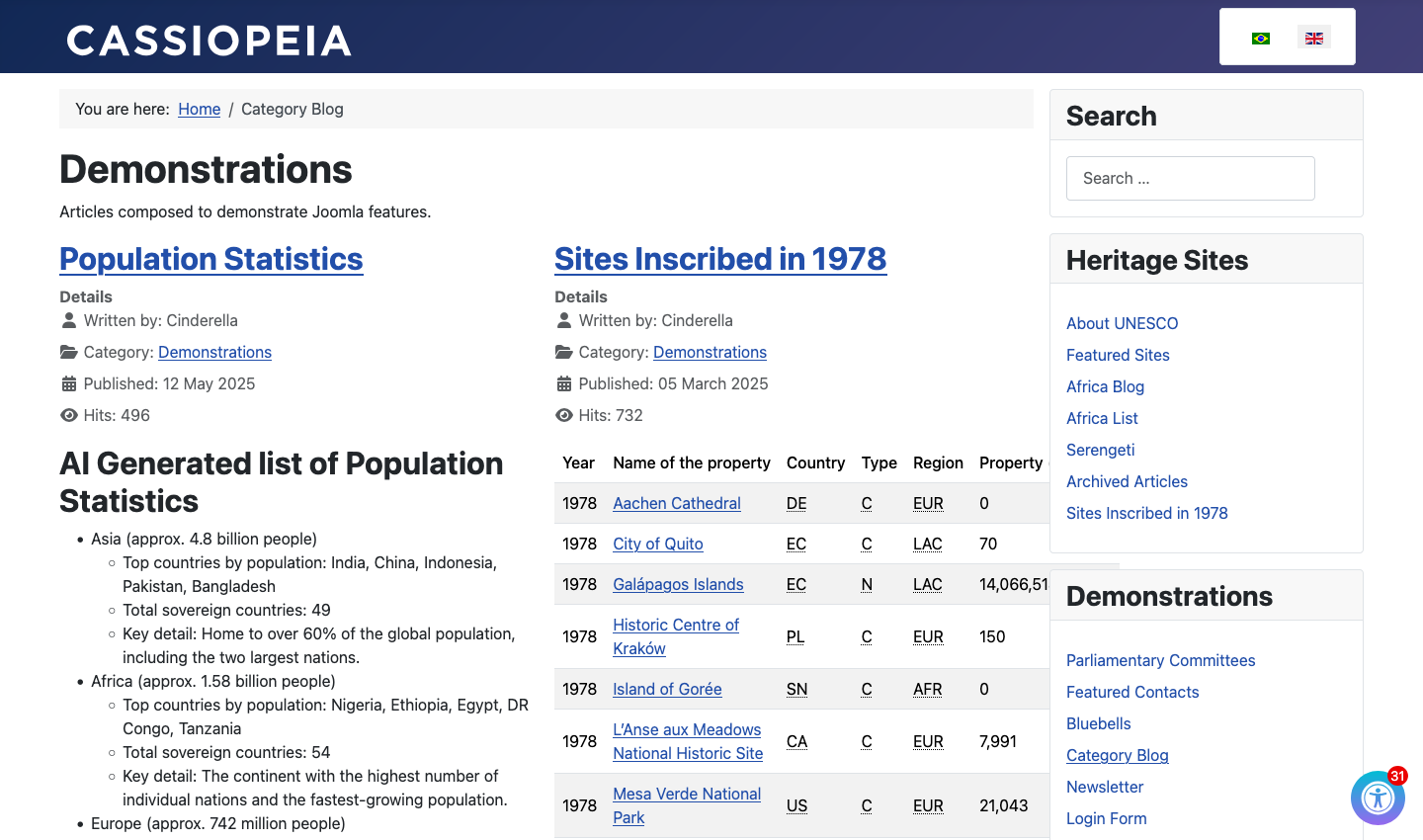Open the City of Quito link
The width and height of the screenshot is (1423, 840).
click(x=657, y=544)
